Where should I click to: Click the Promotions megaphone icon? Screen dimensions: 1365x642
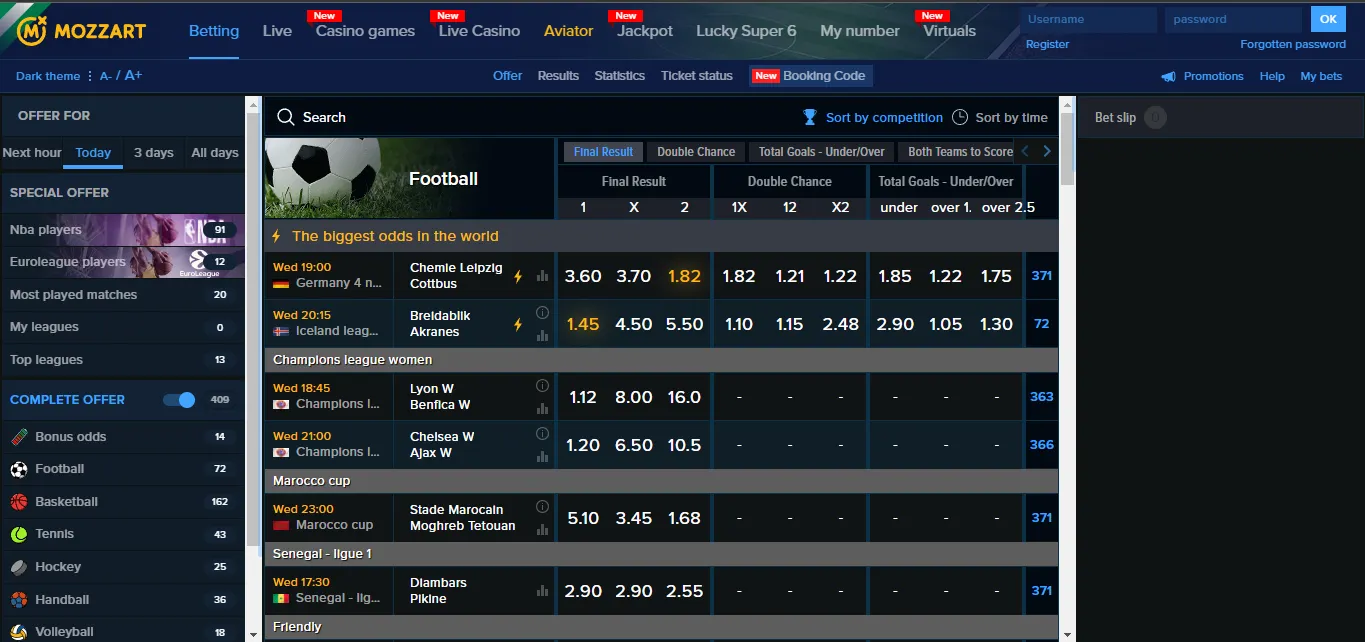point(1168,76)
